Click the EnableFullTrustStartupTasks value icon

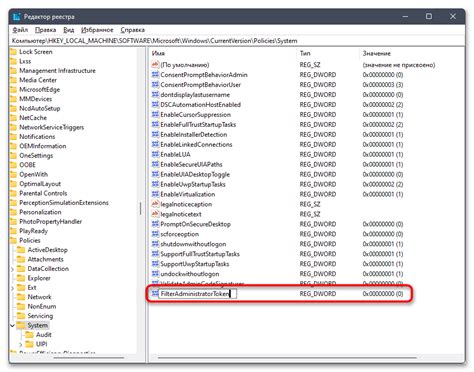[155, 124]
